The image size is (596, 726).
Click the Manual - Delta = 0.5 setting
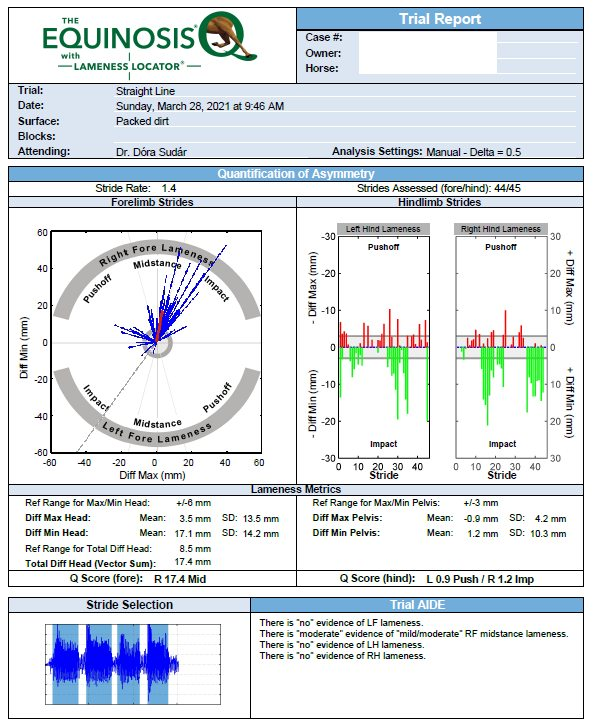473,152
